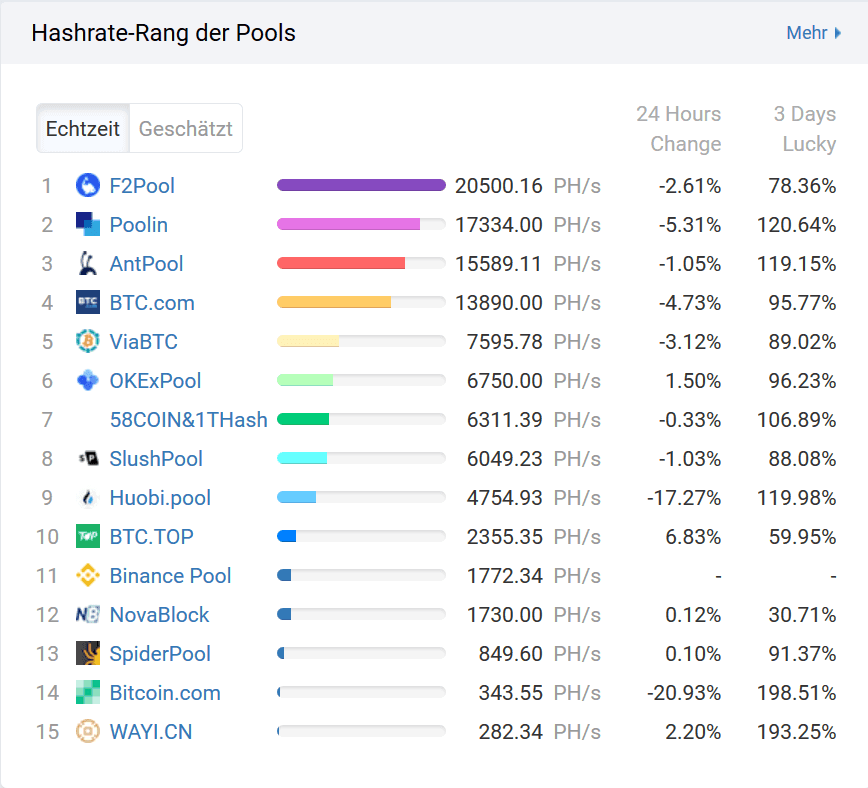Click the Binance Pool logo icon
Screen dimensions: 868x788
(x=88, y=576)
